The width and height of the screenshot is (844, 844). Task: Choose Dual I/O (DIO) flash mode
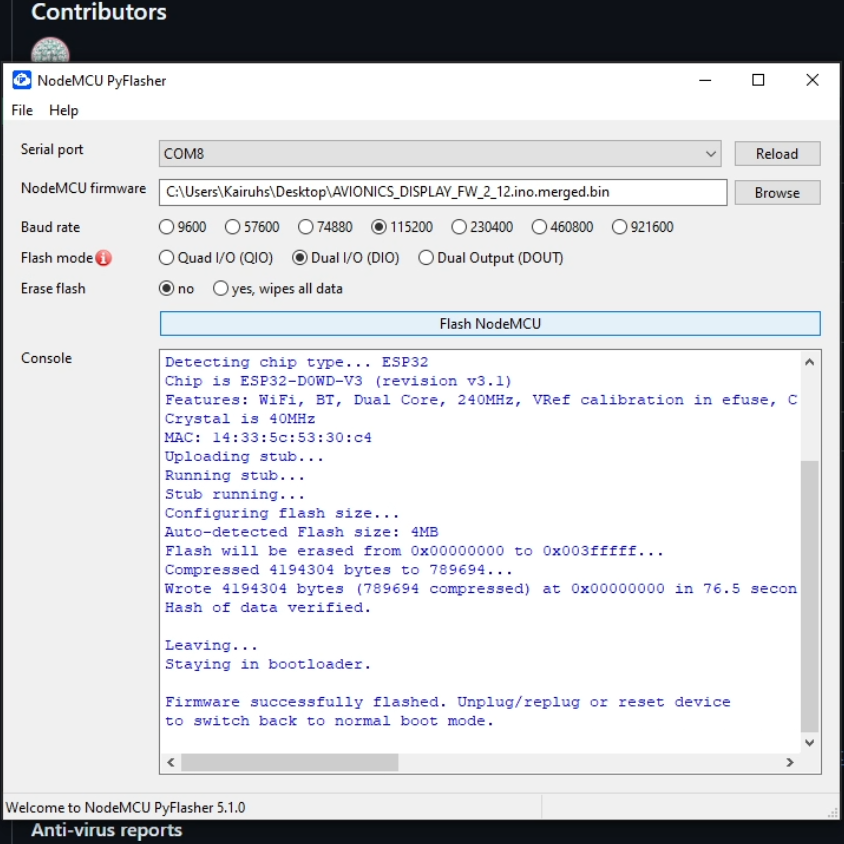(346, 258)
